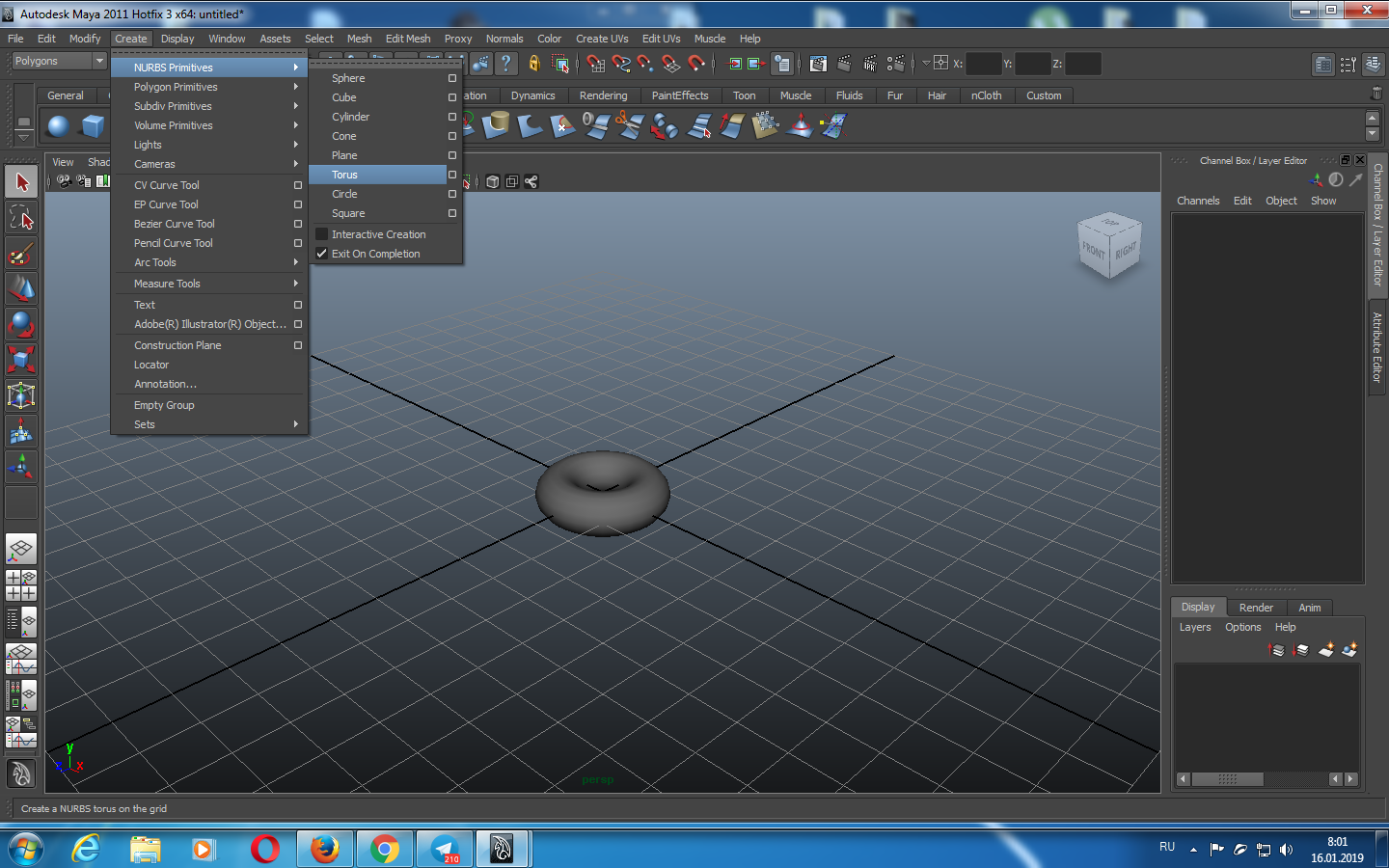This screenshot has width=1389, height=868.
Task: Expand Polygon Primitives submenu
Action: (209, 87)
